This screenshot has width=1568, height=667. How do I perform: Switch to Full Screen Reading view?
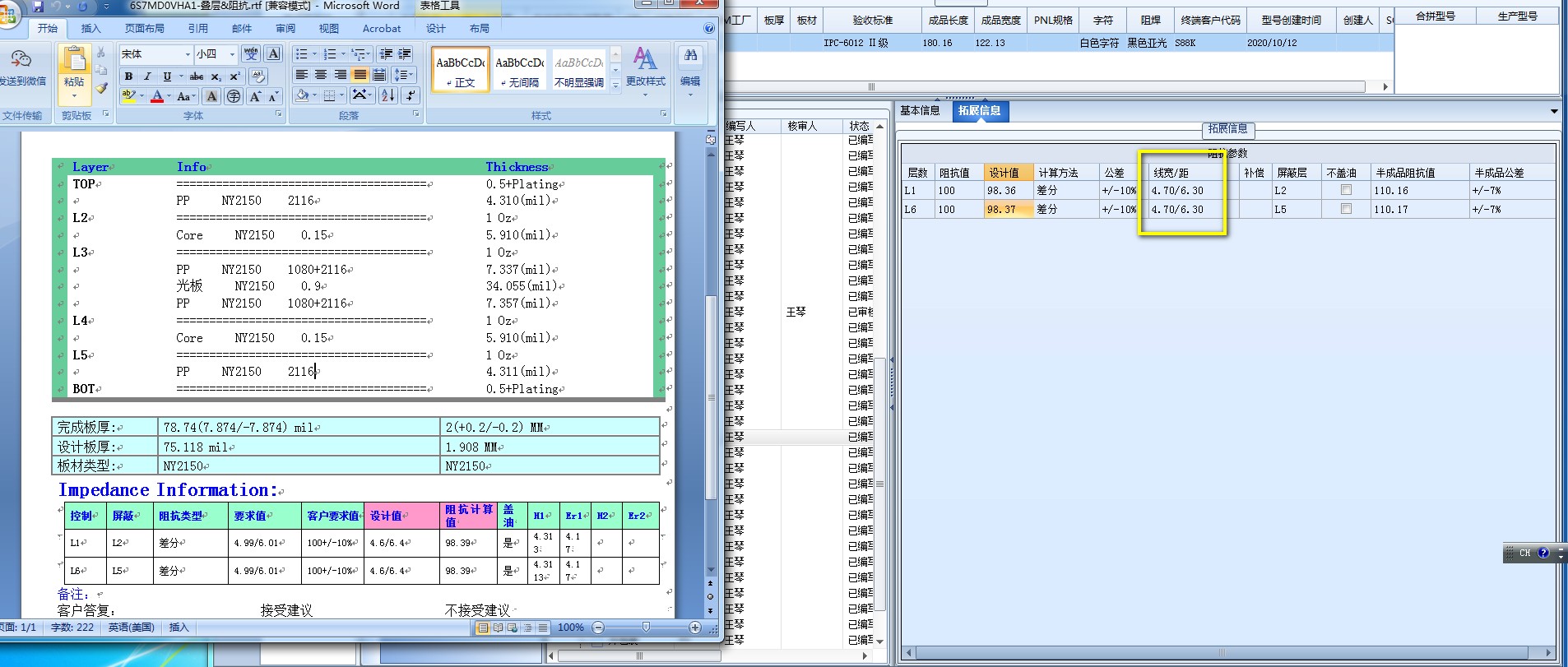tap(498, 628)
